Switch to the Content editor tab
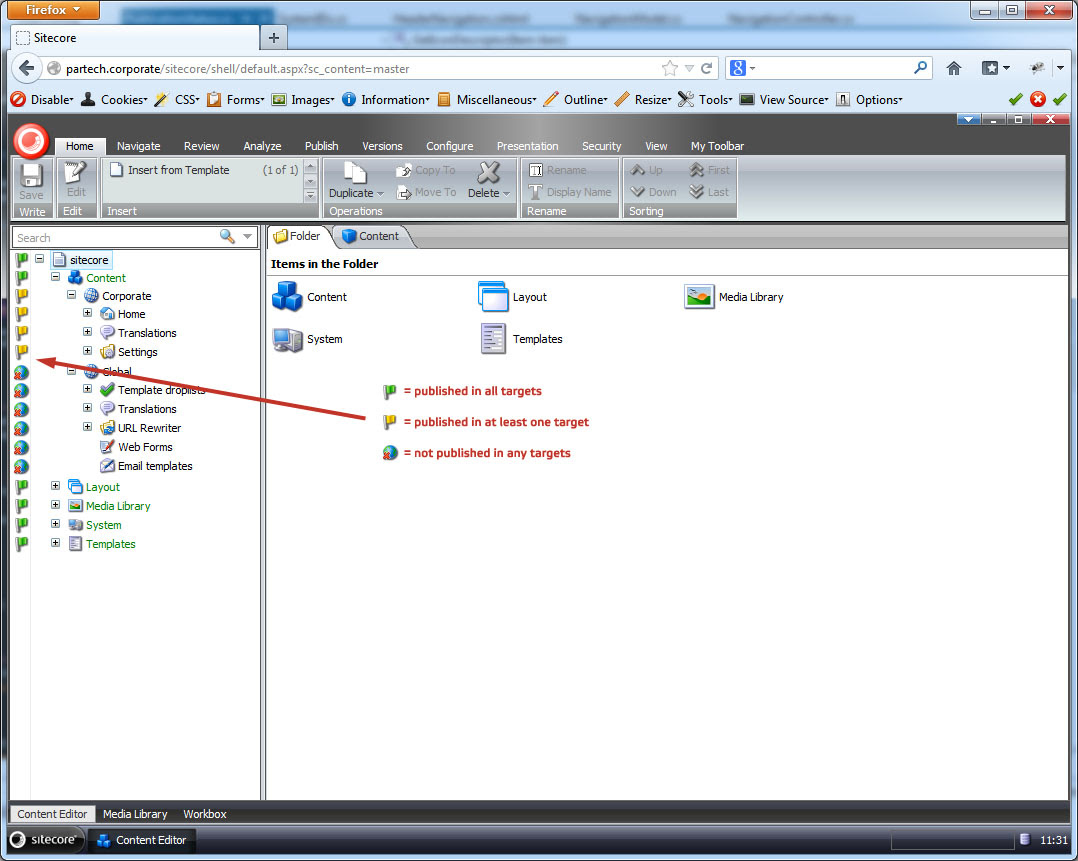The image size is (1078, 861). (371, 236)
